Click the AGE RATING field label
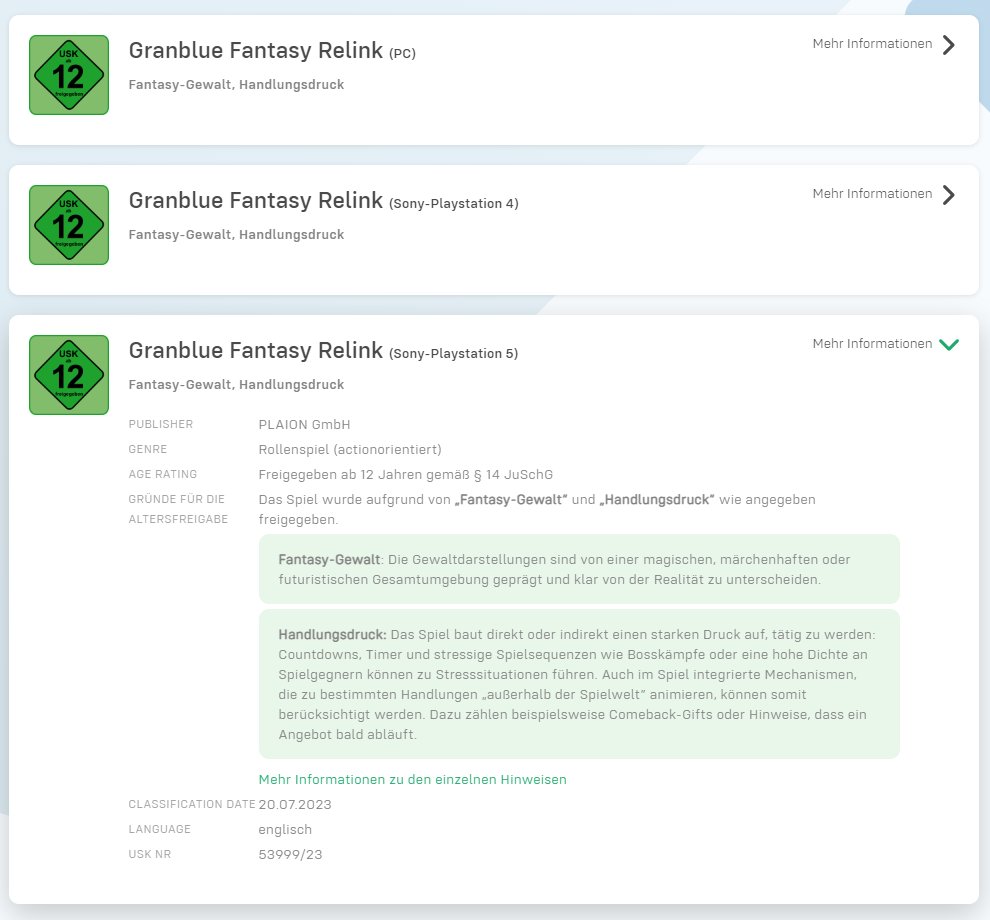 (163, 474)
